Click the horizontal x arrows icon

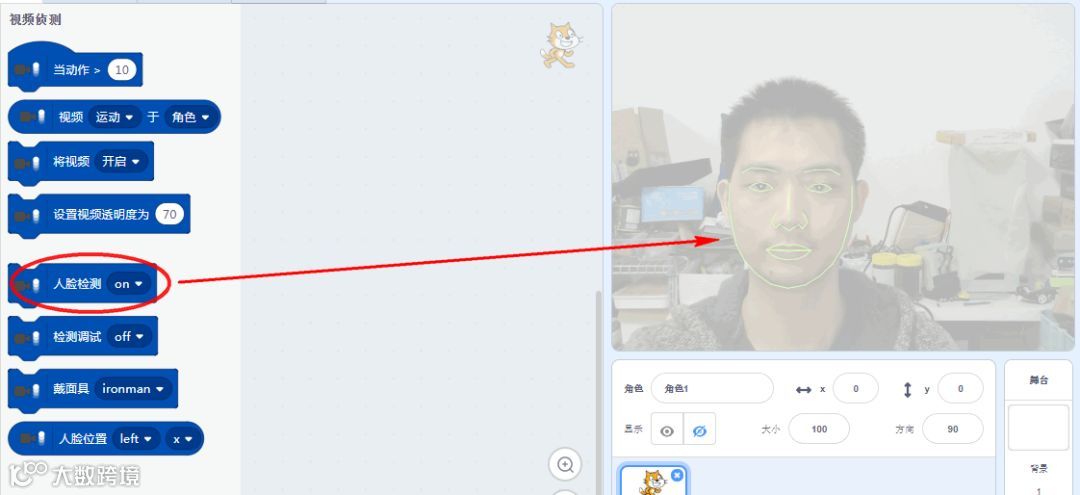[x=803, y=389]
